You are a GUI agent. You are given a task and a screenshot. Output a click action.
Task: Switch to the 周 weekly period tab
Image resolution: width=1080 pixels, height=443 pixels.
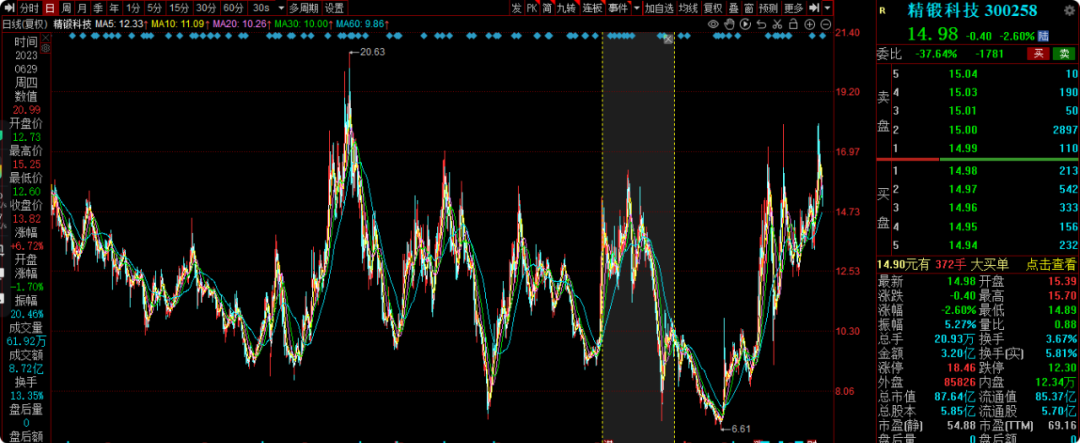click(x=66, y=8)
